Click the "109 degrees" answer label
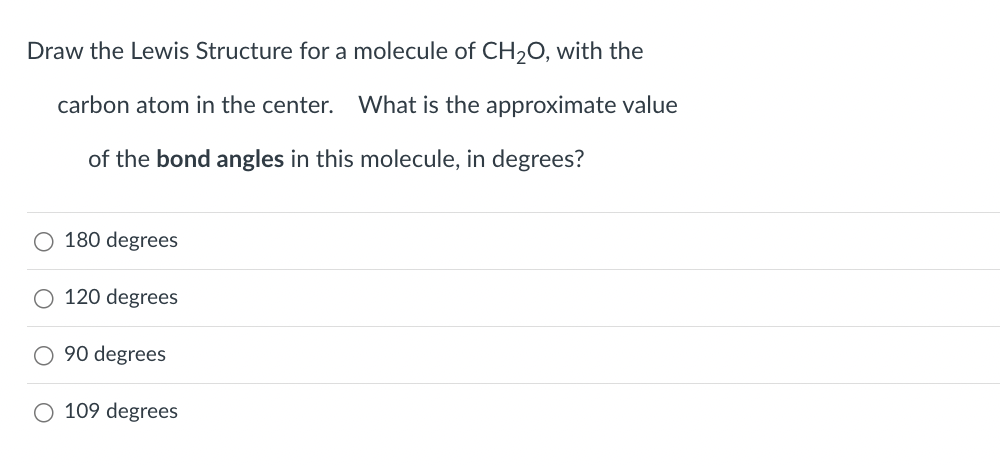This screenshot has height=466, width=1000. tap(121, 411)
